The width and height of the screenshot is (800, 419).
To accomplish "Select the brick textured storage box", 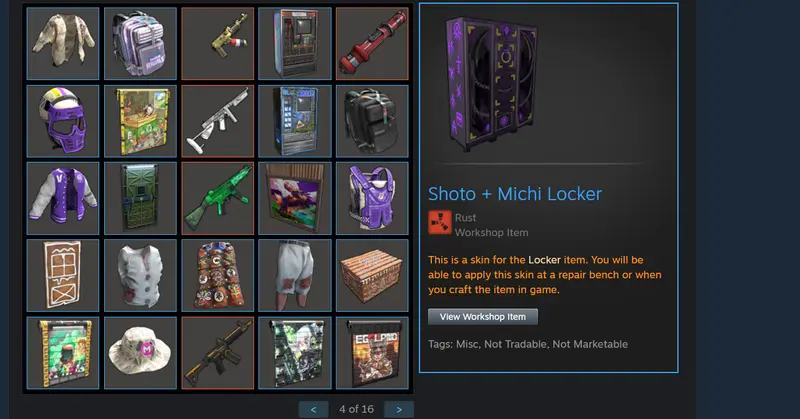I will point(372,276).
